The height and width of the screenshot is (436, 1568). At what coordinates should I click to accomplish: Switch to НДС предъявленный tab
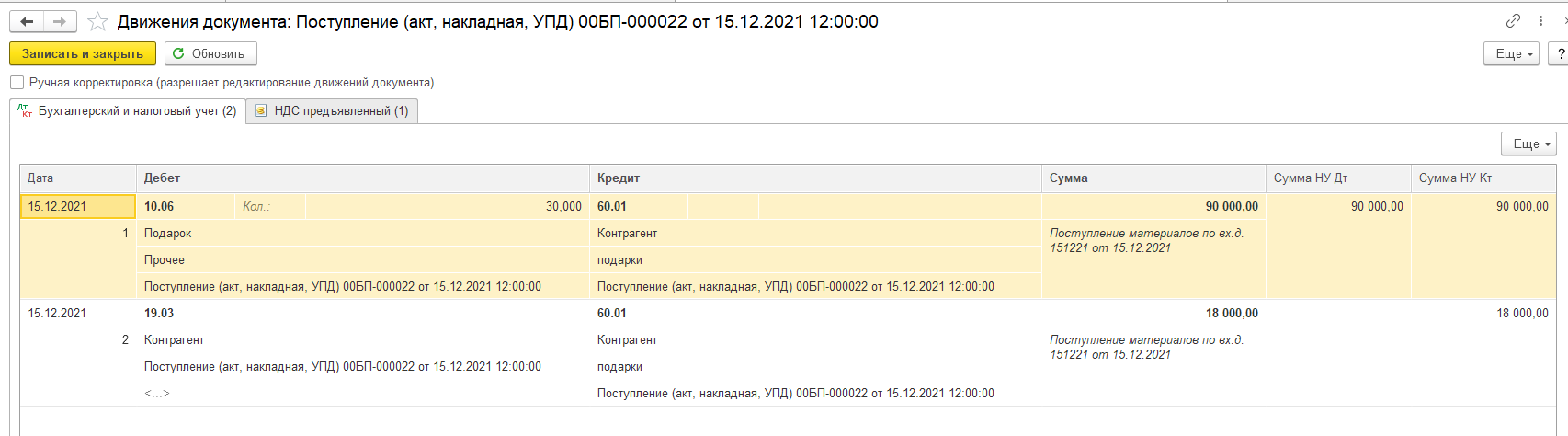click(x=340, y=110)
